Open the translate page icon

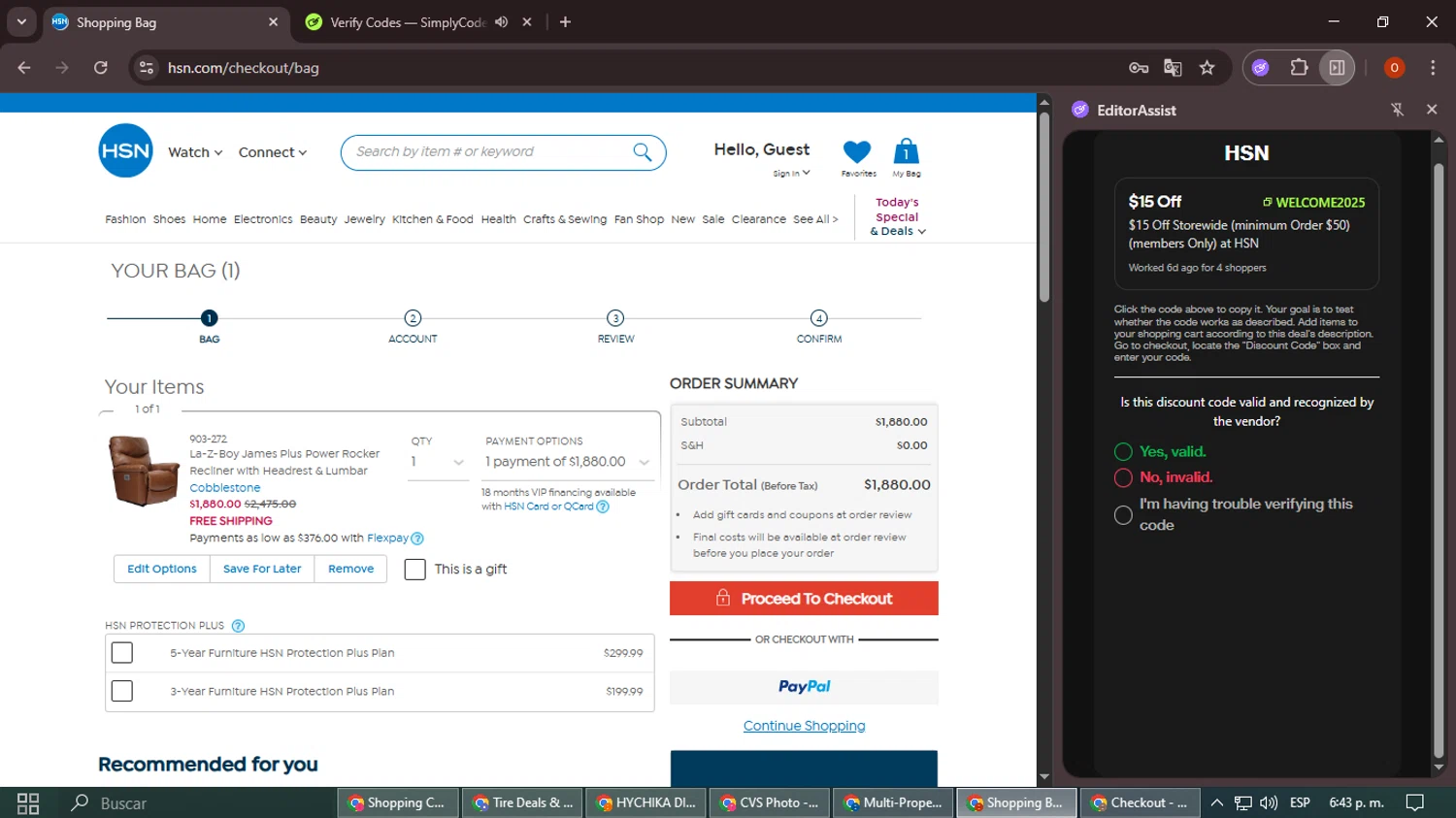(x=1173, y=68)
